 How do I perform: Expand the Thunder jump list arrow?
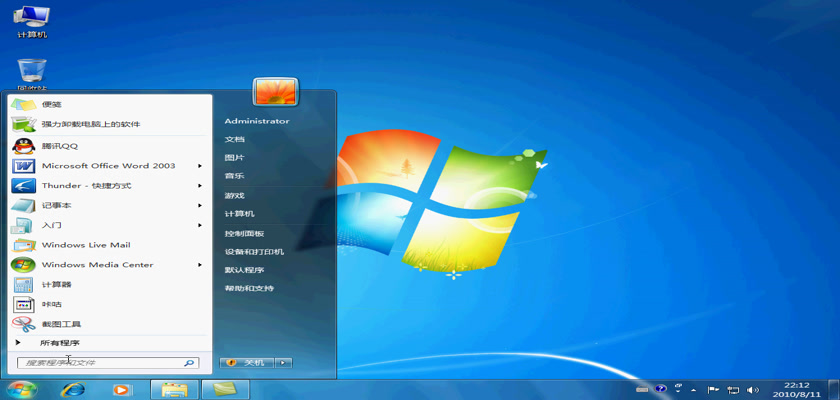coord(200,185)
